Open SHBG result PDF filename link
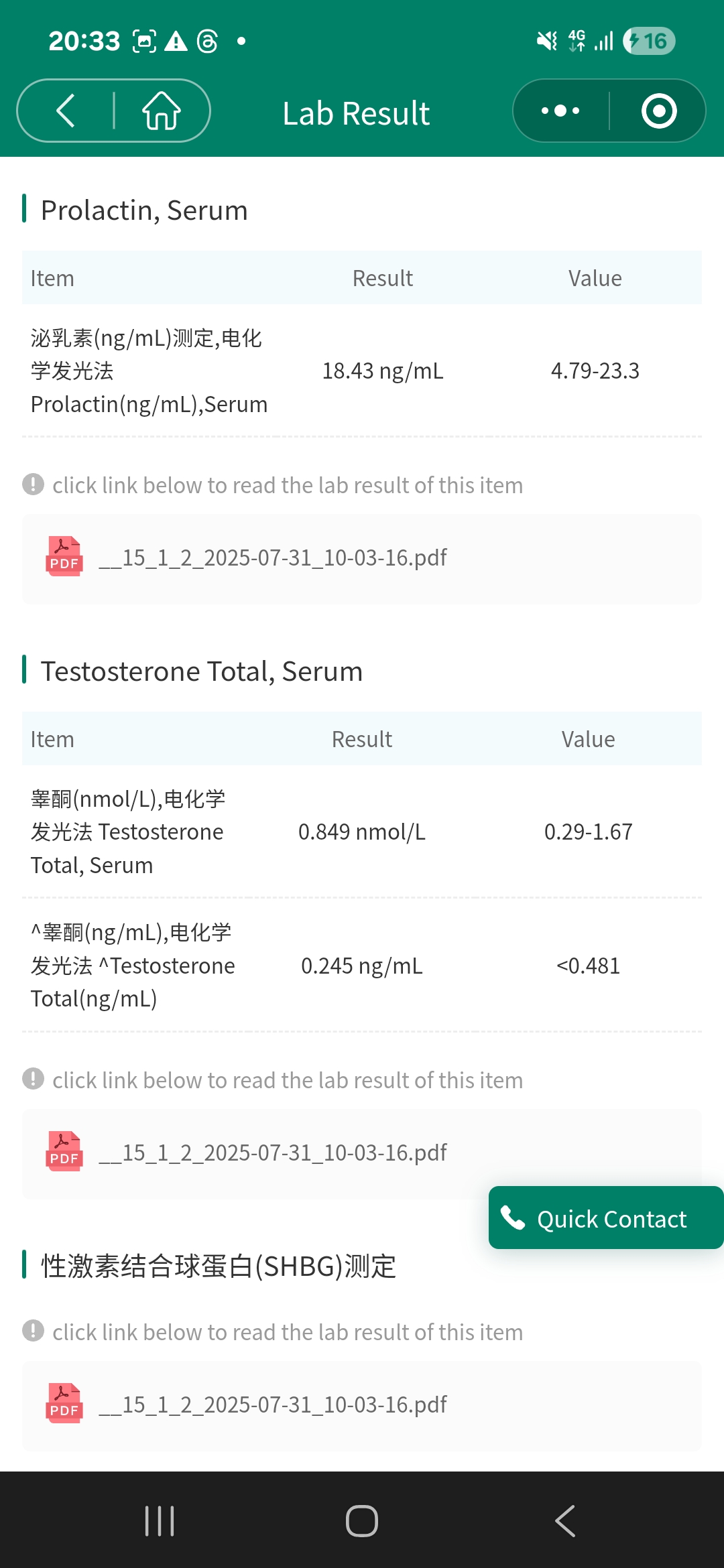This screenshot has width=724, height=1568. [272, 1404]
